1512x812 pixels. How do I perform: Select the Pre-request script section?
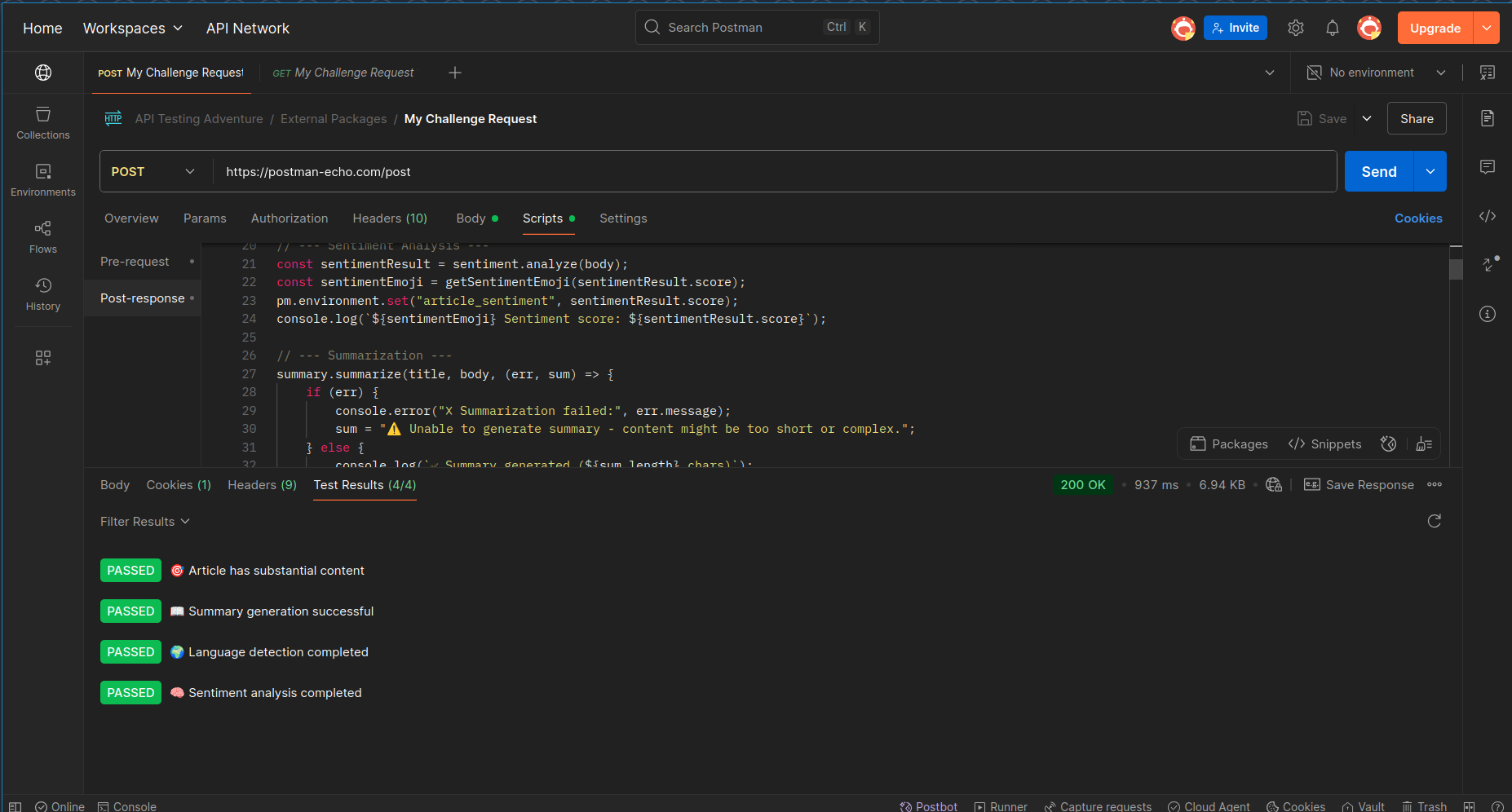(x=135, y=262)
